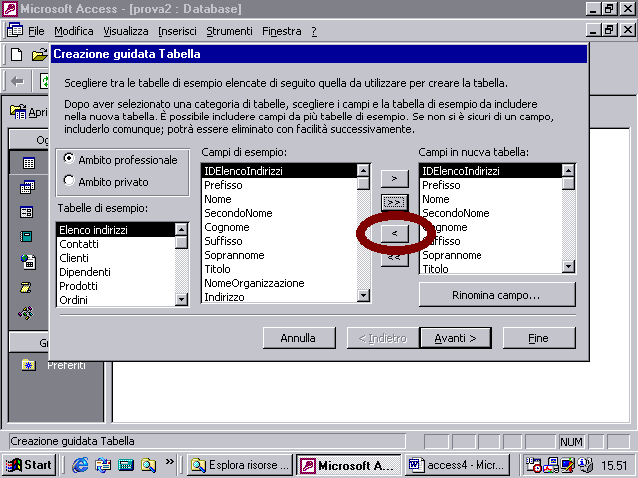
Task: Click Annulla to cancel wizard
Action: pyautogui.click(x=299, y=338)
